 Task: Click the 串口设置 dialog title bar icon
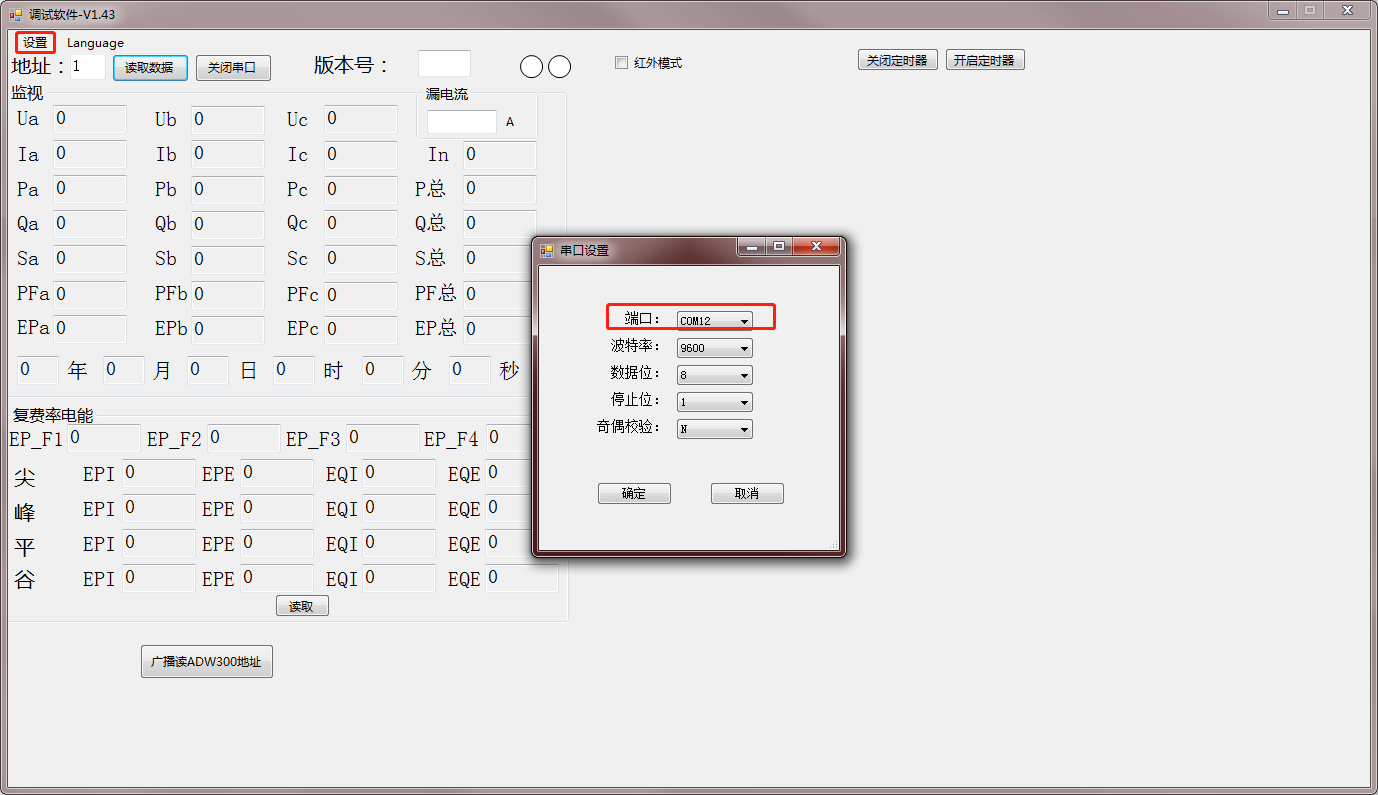coord(547,250)
